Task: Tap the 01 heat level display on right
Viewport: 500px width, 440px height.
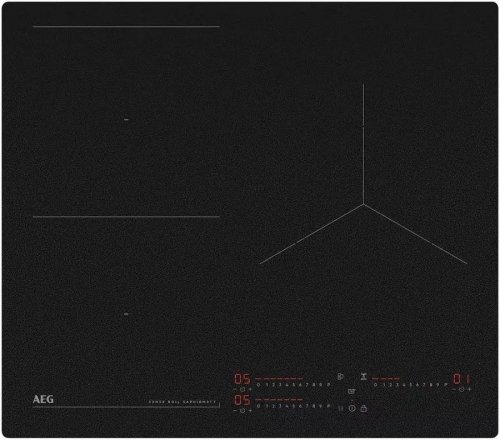Action: tap(462, 379)
